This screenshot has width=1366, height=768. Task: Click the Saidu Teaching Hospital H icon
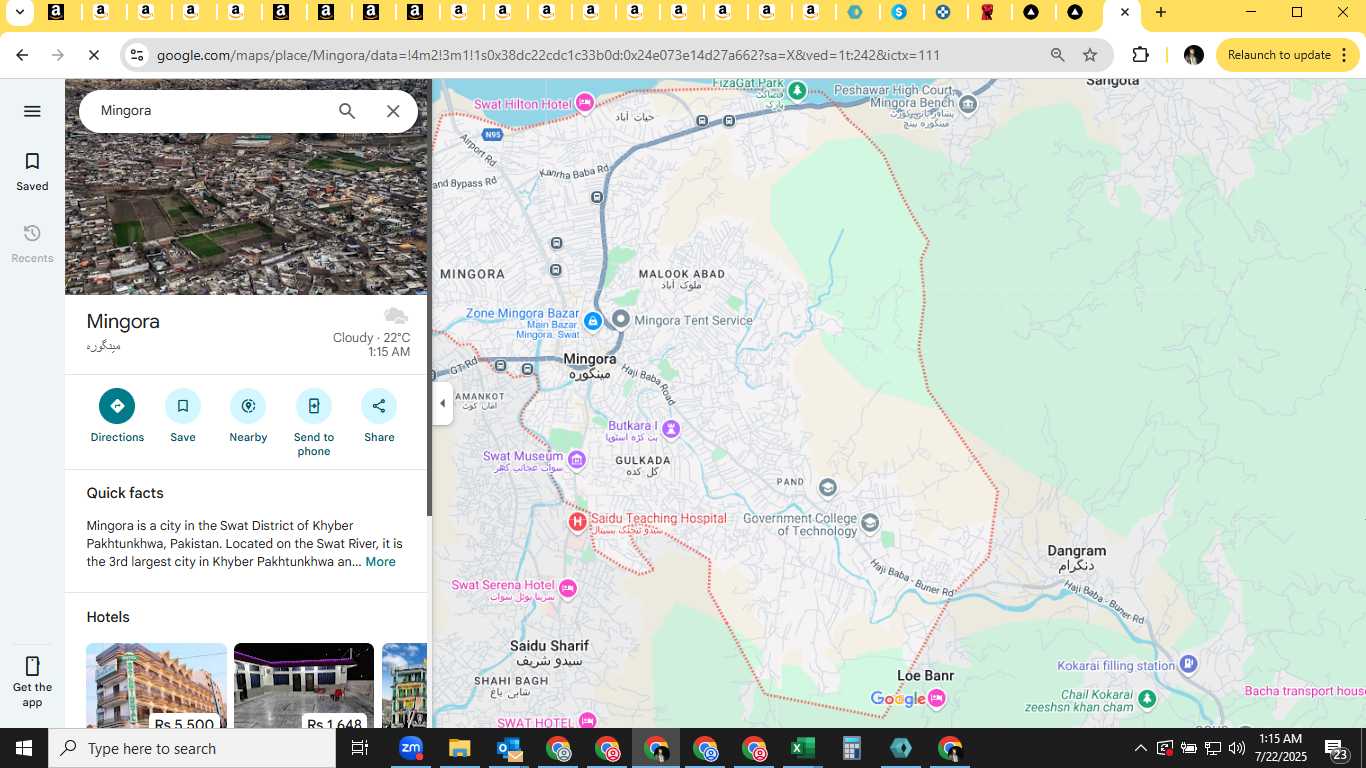coord(577,521)
